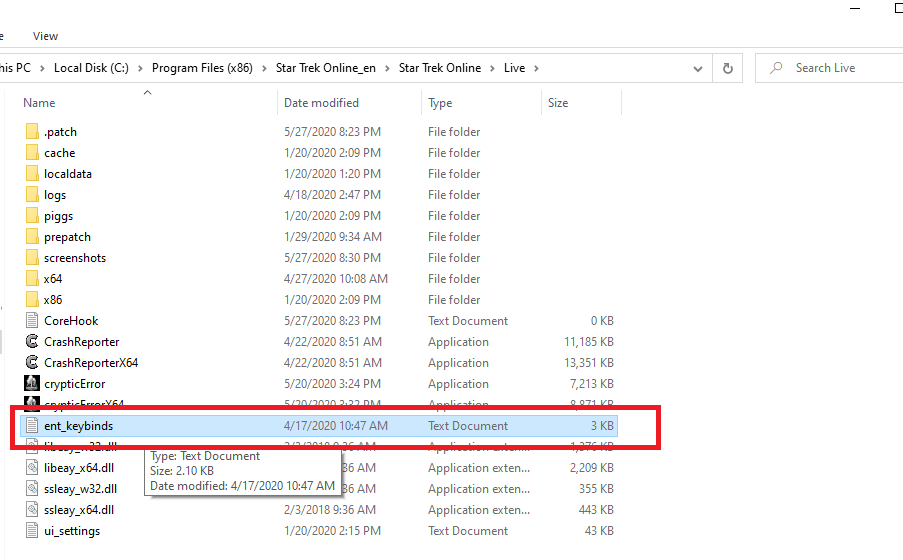
Task: Click the CrashReporter application icon
Action: pos(32,342)
